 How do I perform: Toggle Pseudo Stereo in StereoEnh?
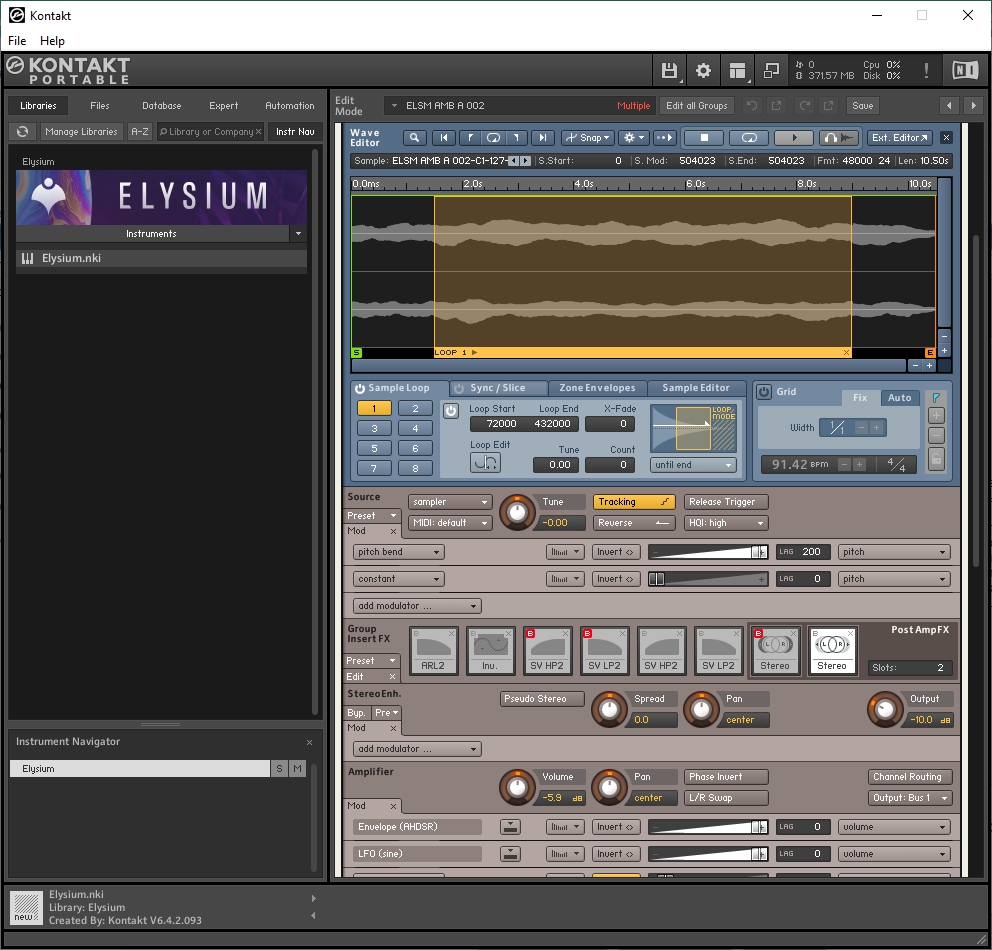pyautogui.click(x=542, y=699)
